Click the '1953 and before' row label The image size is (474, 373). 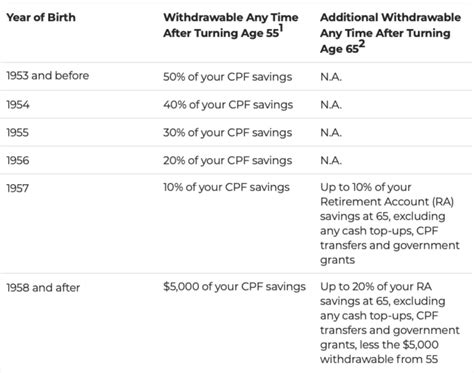pyautogui.click(x=48, y=76)
